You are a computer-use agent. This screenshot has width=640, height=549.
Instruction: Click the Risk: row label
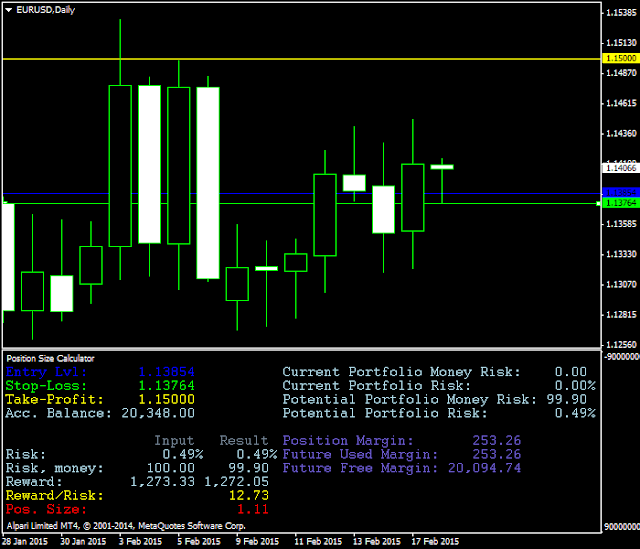click(x=26, y=454)
